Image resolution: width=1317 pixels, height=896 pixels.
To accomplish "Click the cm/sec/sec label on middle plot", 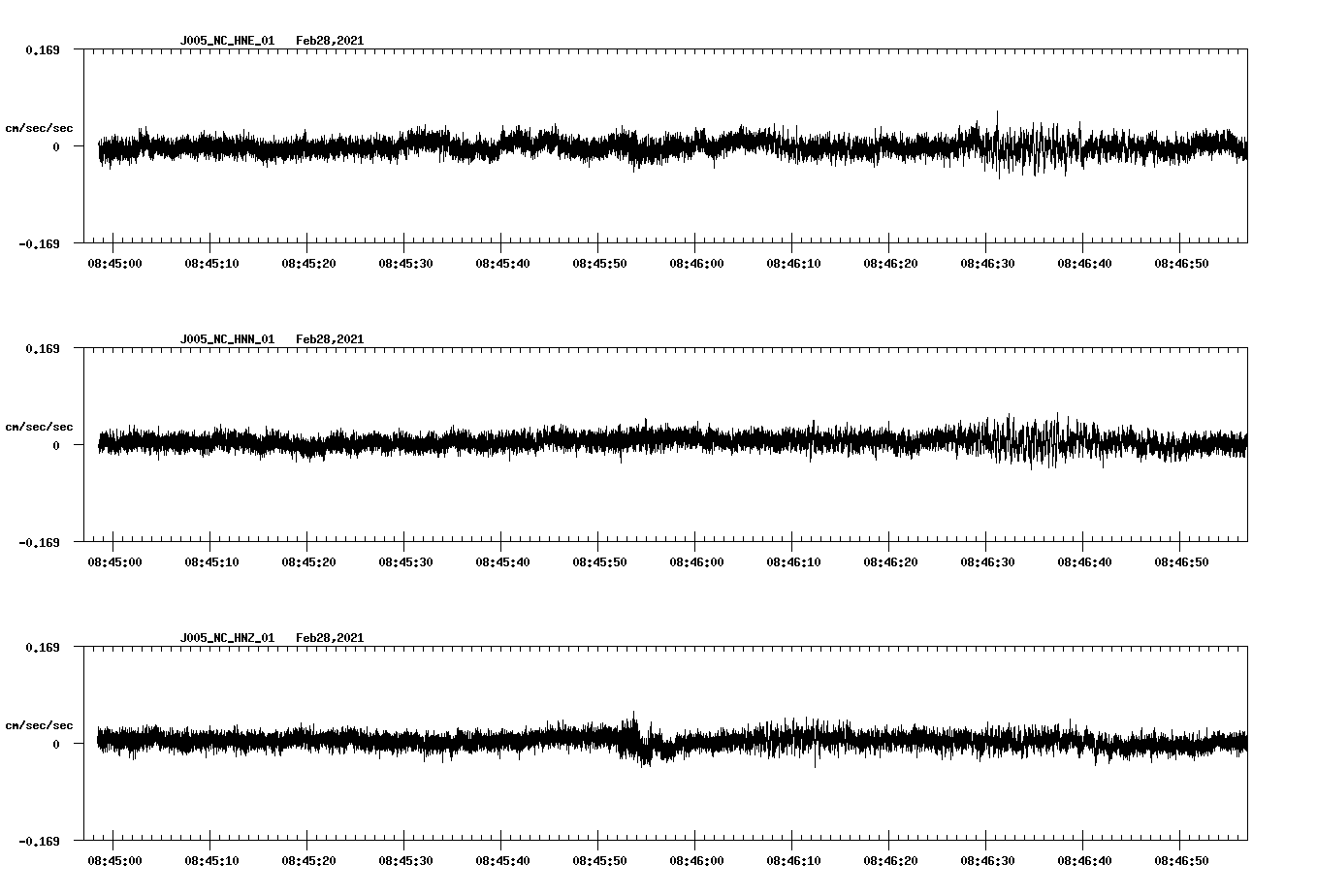I will point(40,426).
